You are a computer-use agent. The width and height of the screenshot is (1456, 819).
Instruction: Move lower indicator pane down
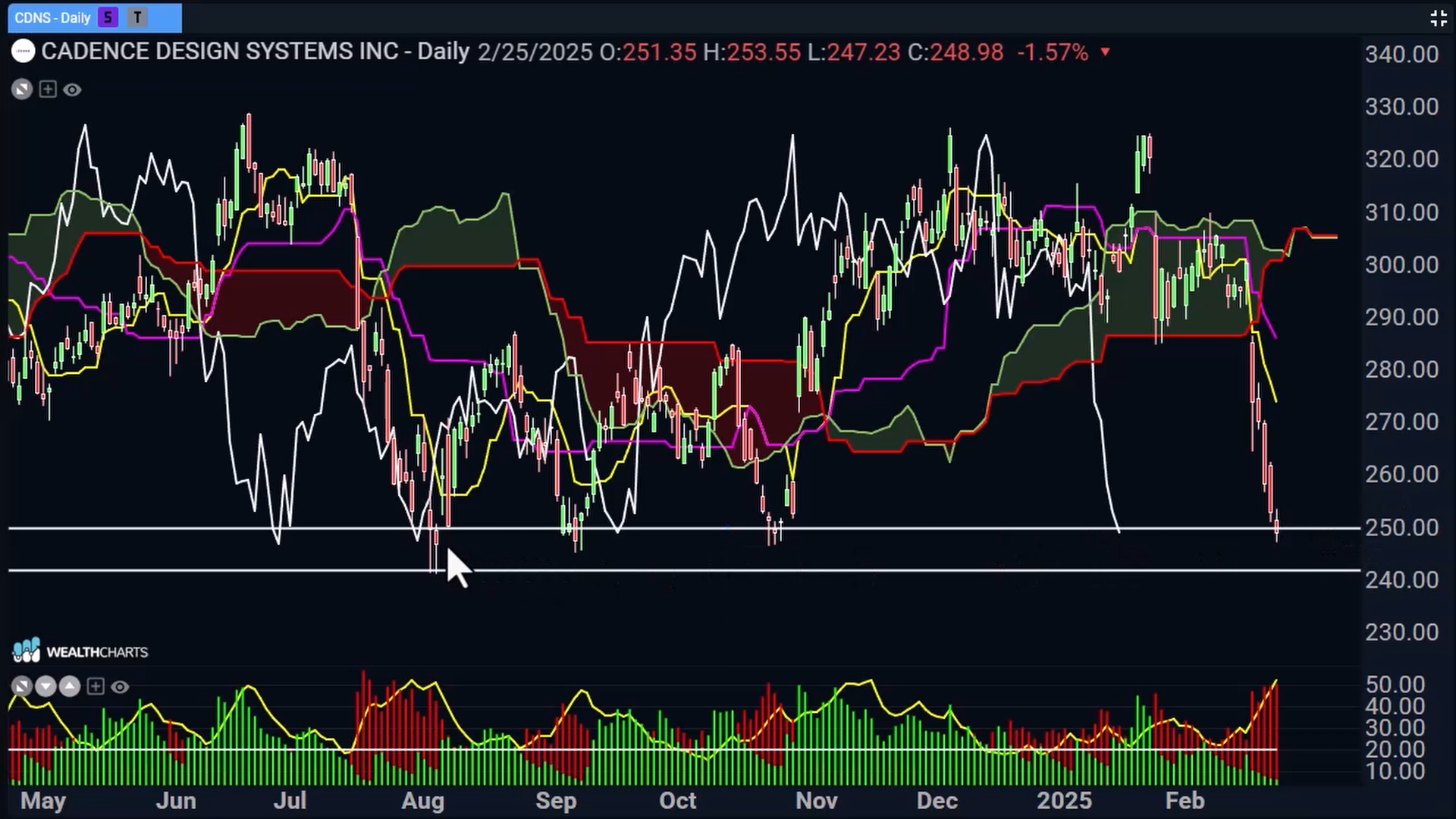coord(45,687)
